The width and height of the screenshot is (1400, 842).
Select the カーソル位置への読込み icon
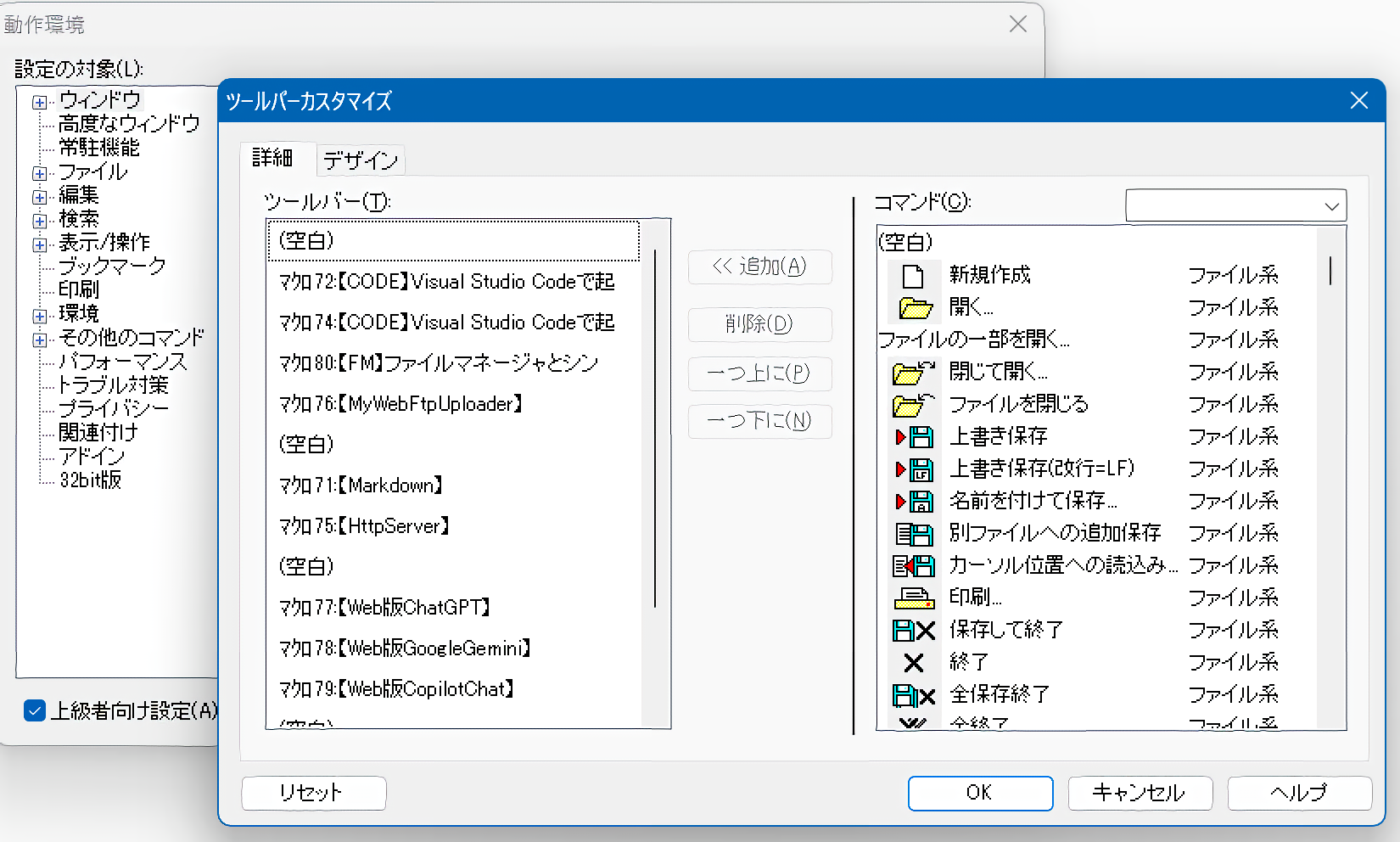pyautogui.click(x=914, y=566)
